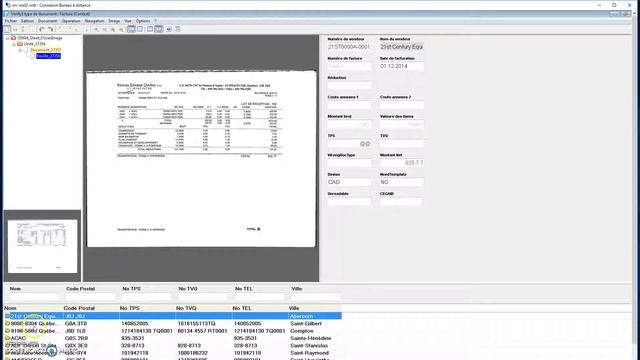The image size is (640, 360).
Task: Sort vendor list by Ville column header
Action: [315, 308]
